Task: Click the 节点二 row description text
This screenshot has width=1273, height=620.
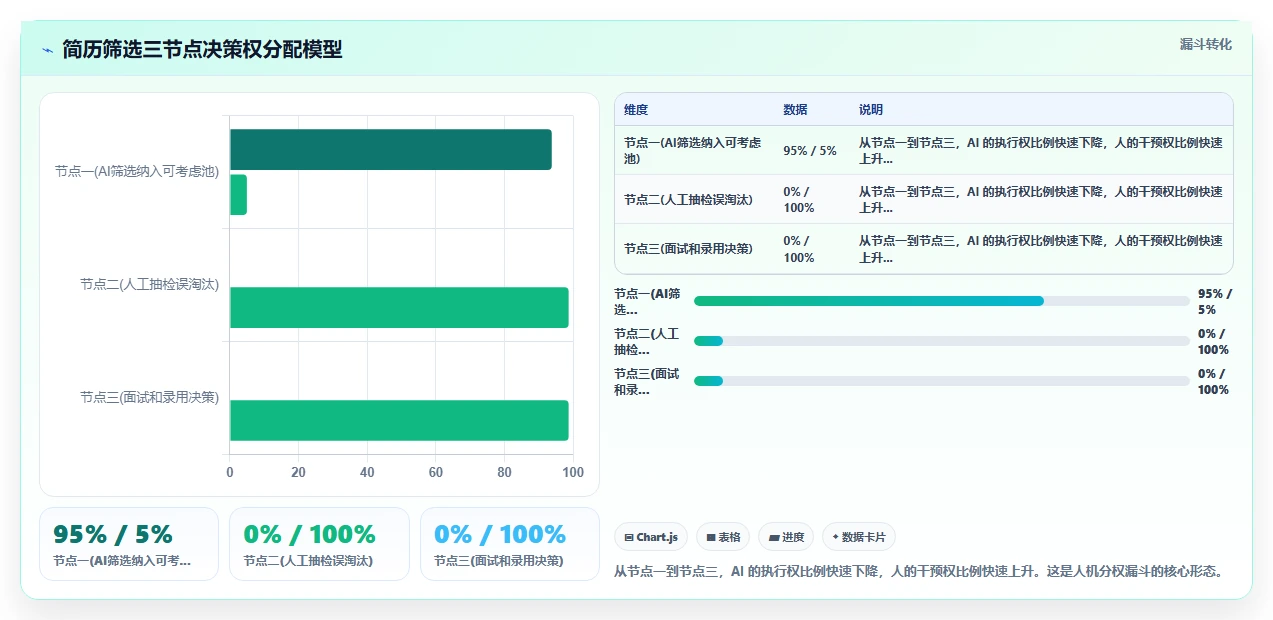Action: pos(1040,200)
